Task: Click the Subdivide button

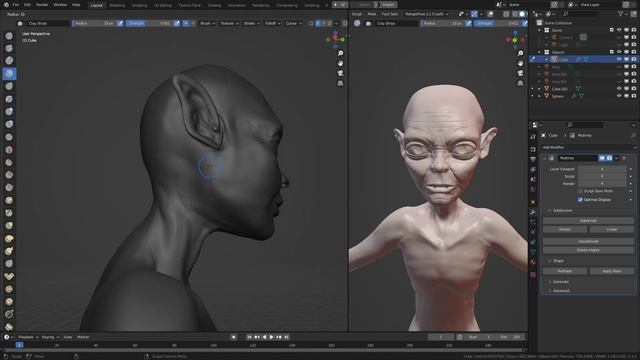Action: click(588, 220)
